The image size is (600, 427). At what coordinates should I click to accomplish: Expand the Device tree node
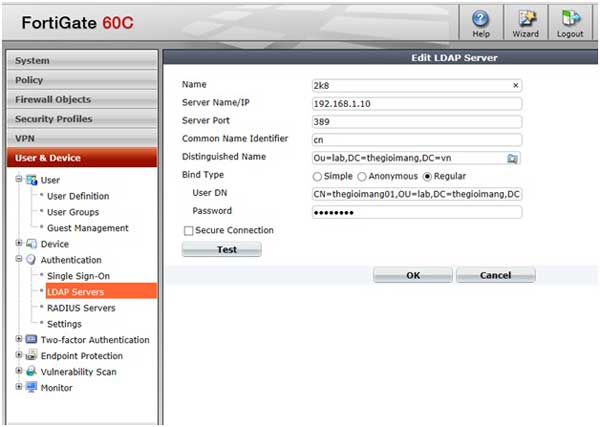click(x=18, y=243)
